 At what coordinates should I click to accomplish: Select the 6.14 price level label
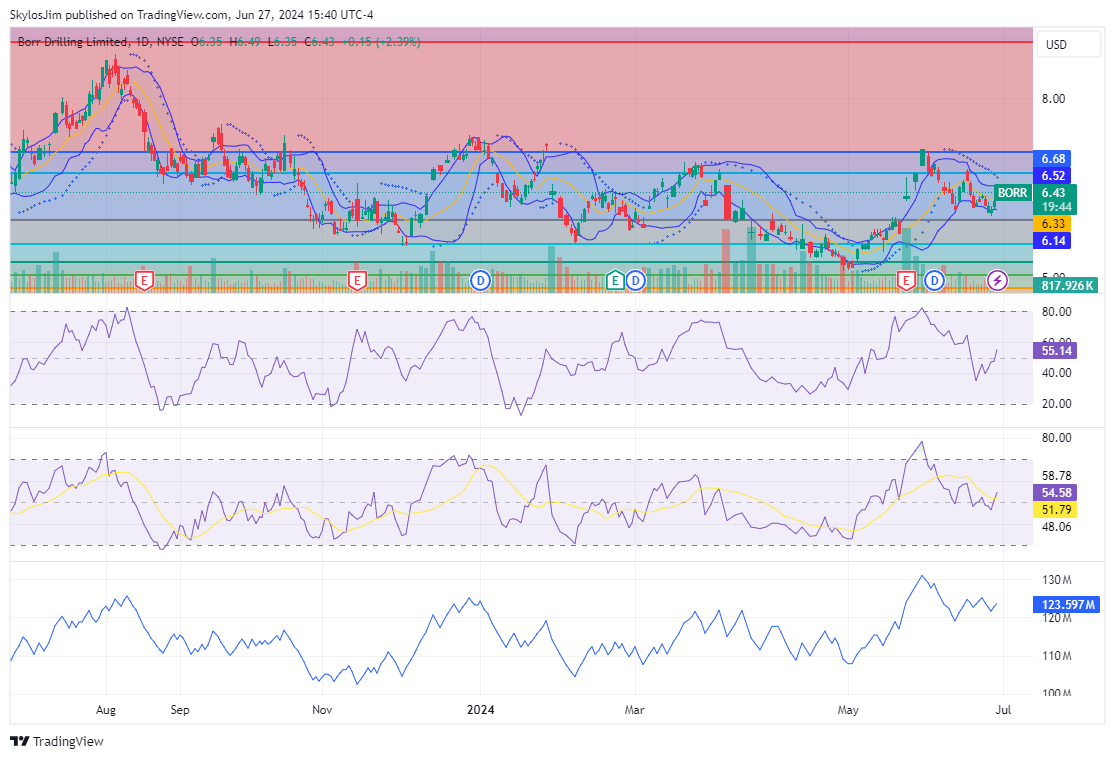point(1053,241)
